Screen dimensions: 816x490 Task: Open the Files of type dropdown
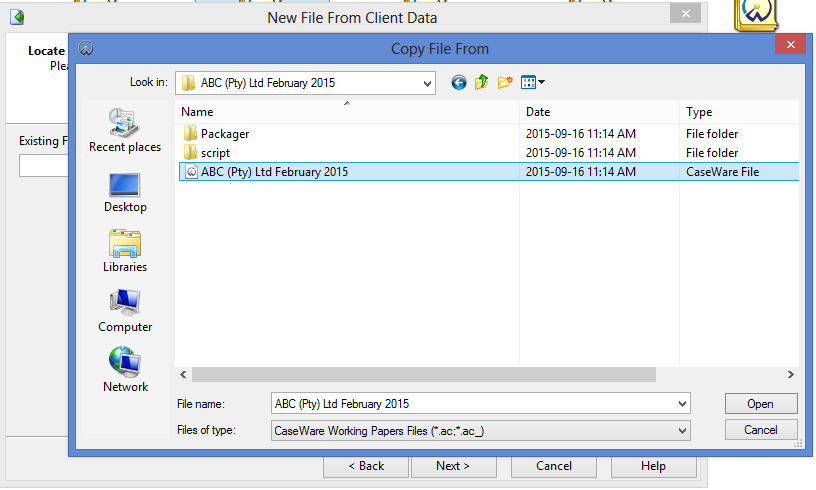[x=683, y=430]
